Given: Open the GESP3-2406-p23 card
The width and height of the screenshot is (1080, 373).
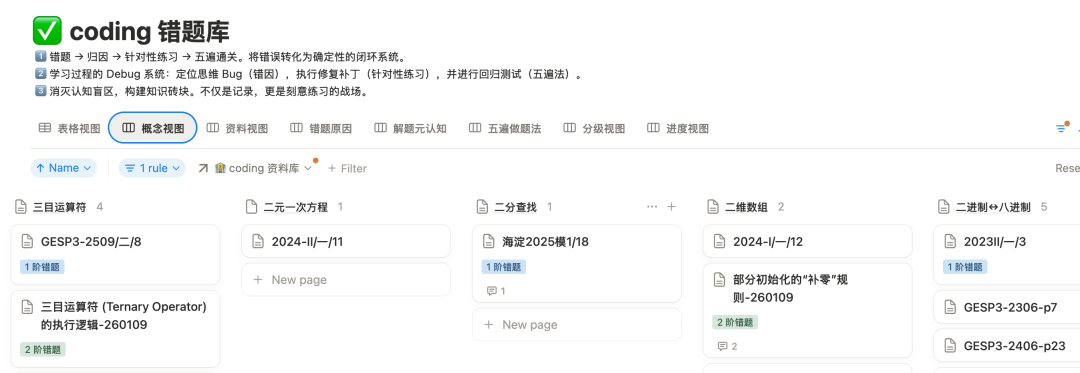Looking at the screenshot, I should tap(1007, 345).
